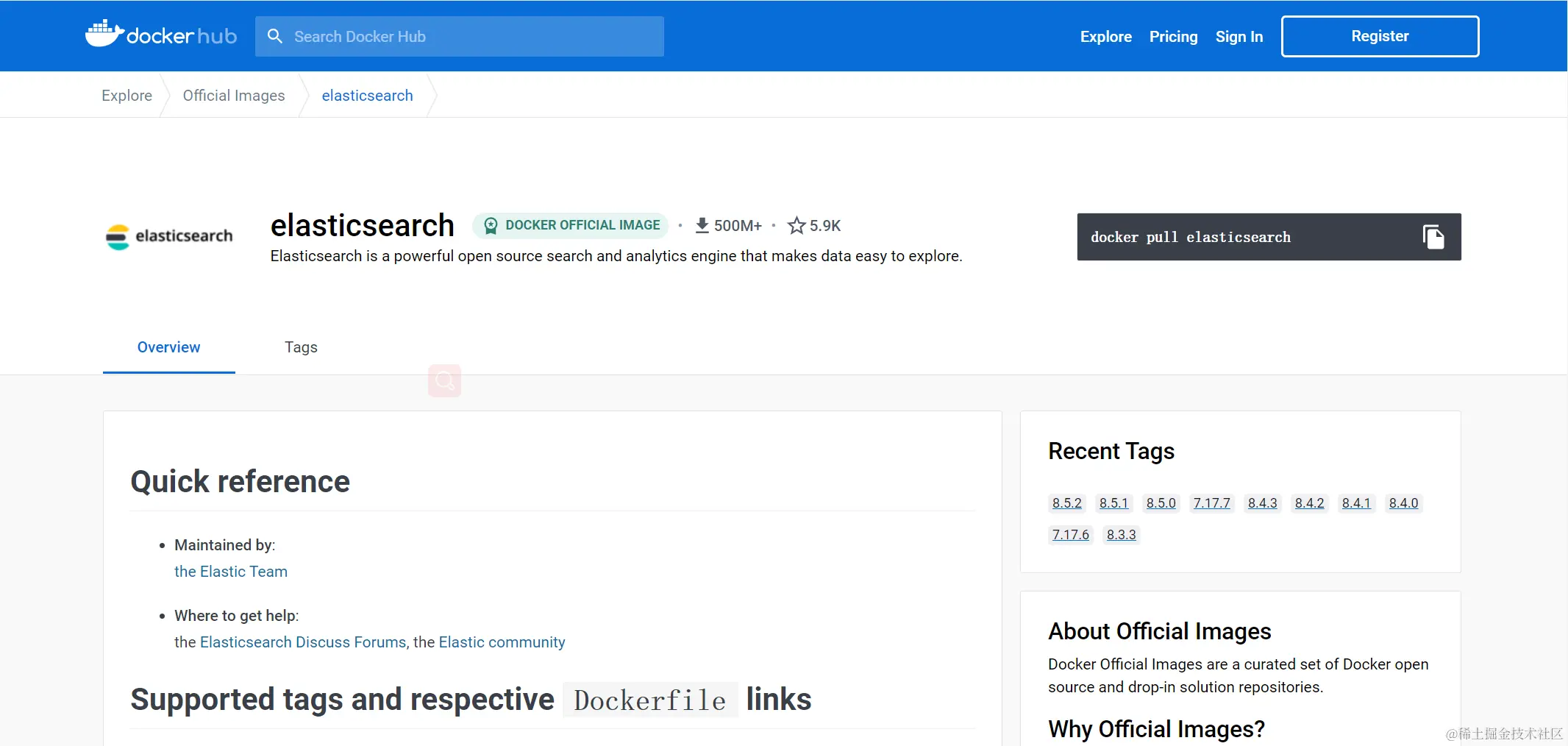
Task: Switch to the Tags tab
Action: (301, 347)
